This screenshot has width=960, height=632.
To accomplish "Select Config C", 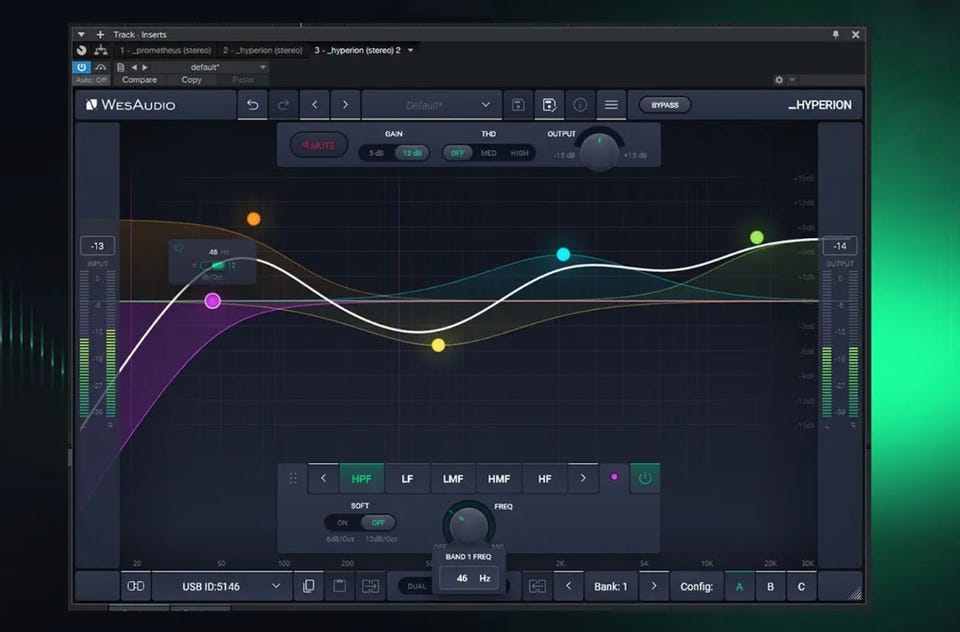I will coord(801,586).
